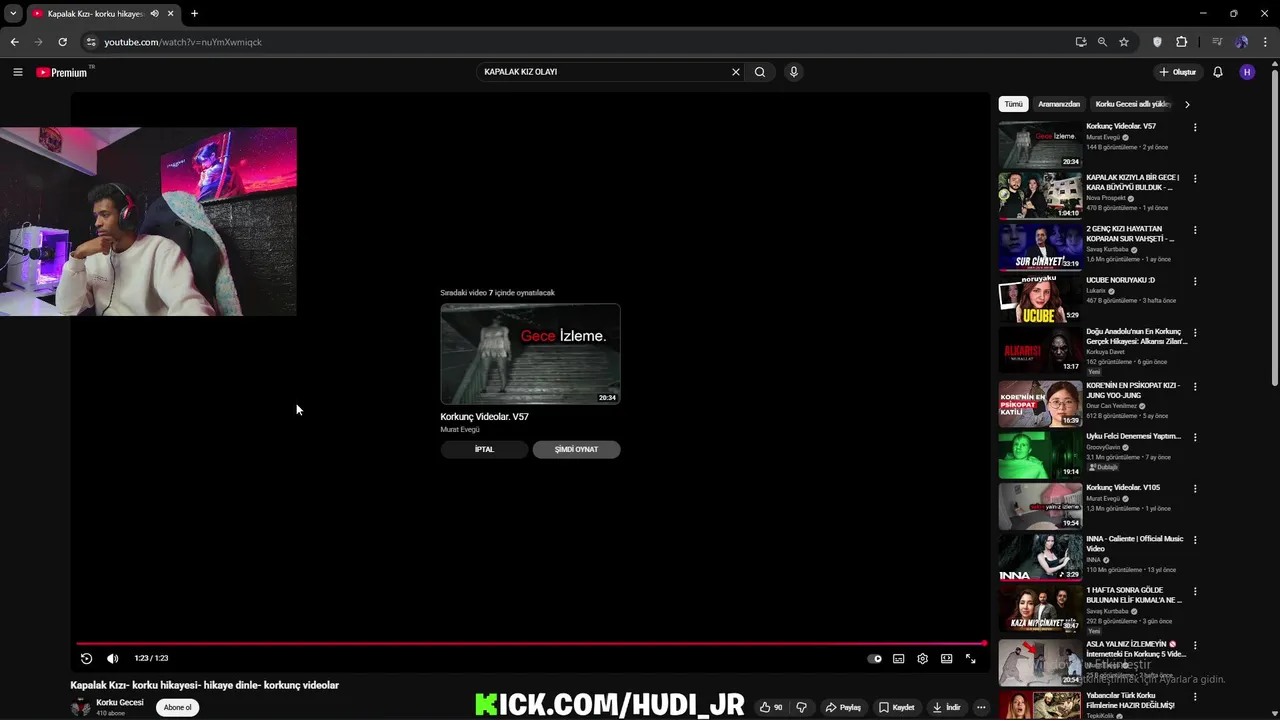Toggle the autoplay switch in player
The width and height of the screenshot is (1280, 720).
point(875,659)
